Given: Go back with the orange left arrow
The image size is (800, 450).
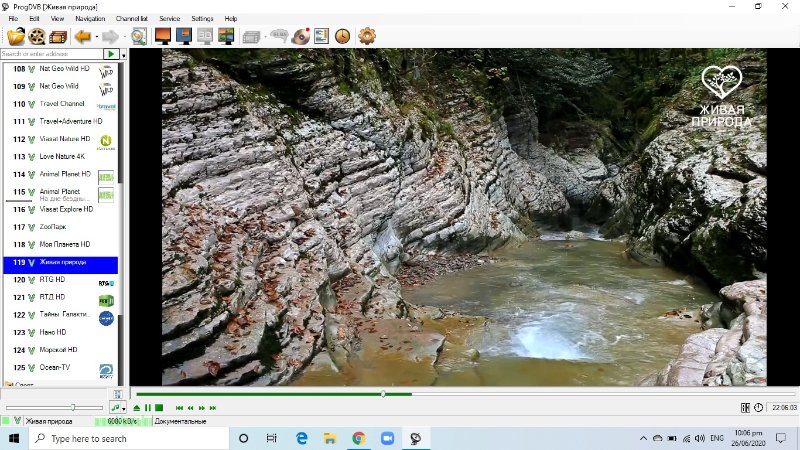Looking at the screenshot, I should 83,36.
